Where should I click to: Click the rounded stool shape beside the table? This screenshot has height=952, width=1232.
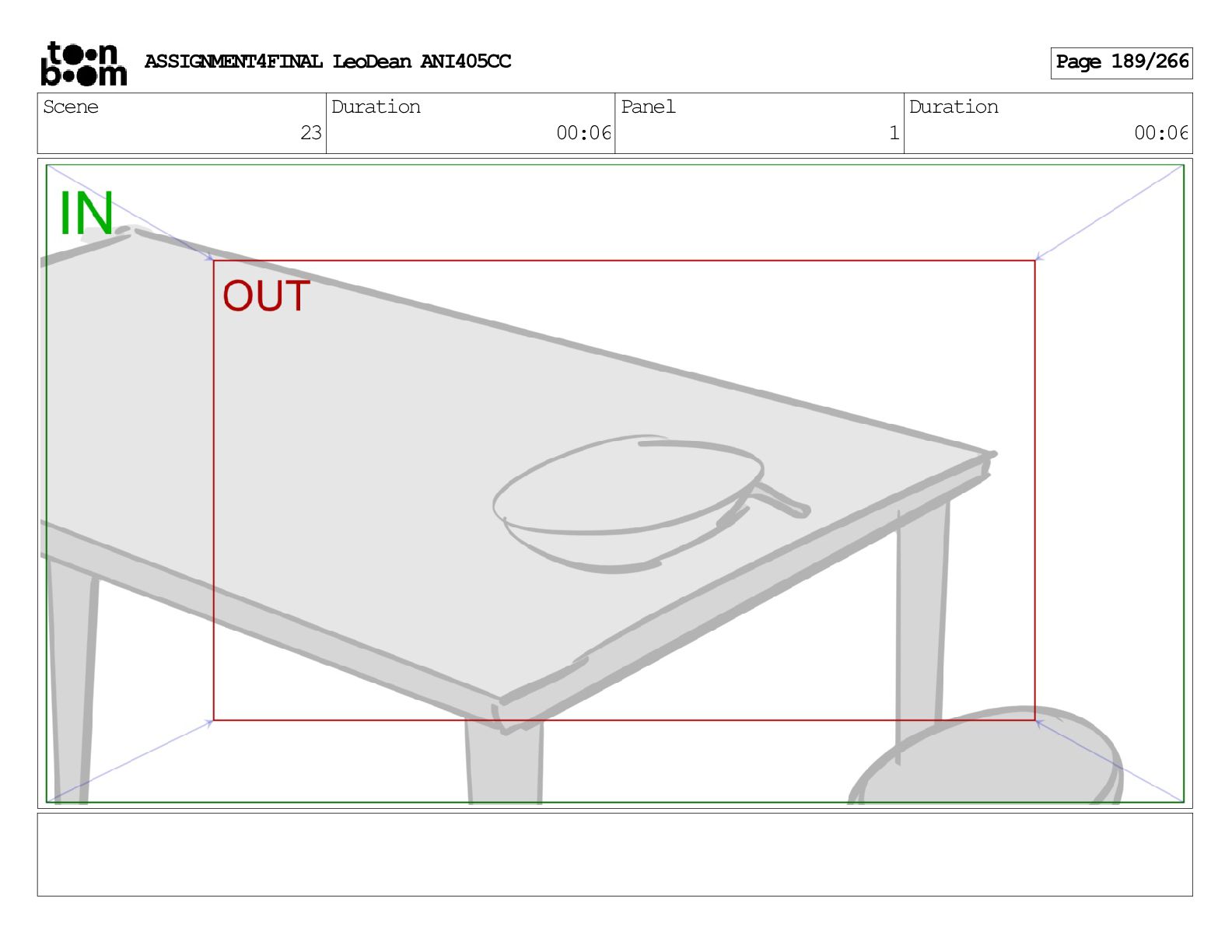tap(986, 755)
